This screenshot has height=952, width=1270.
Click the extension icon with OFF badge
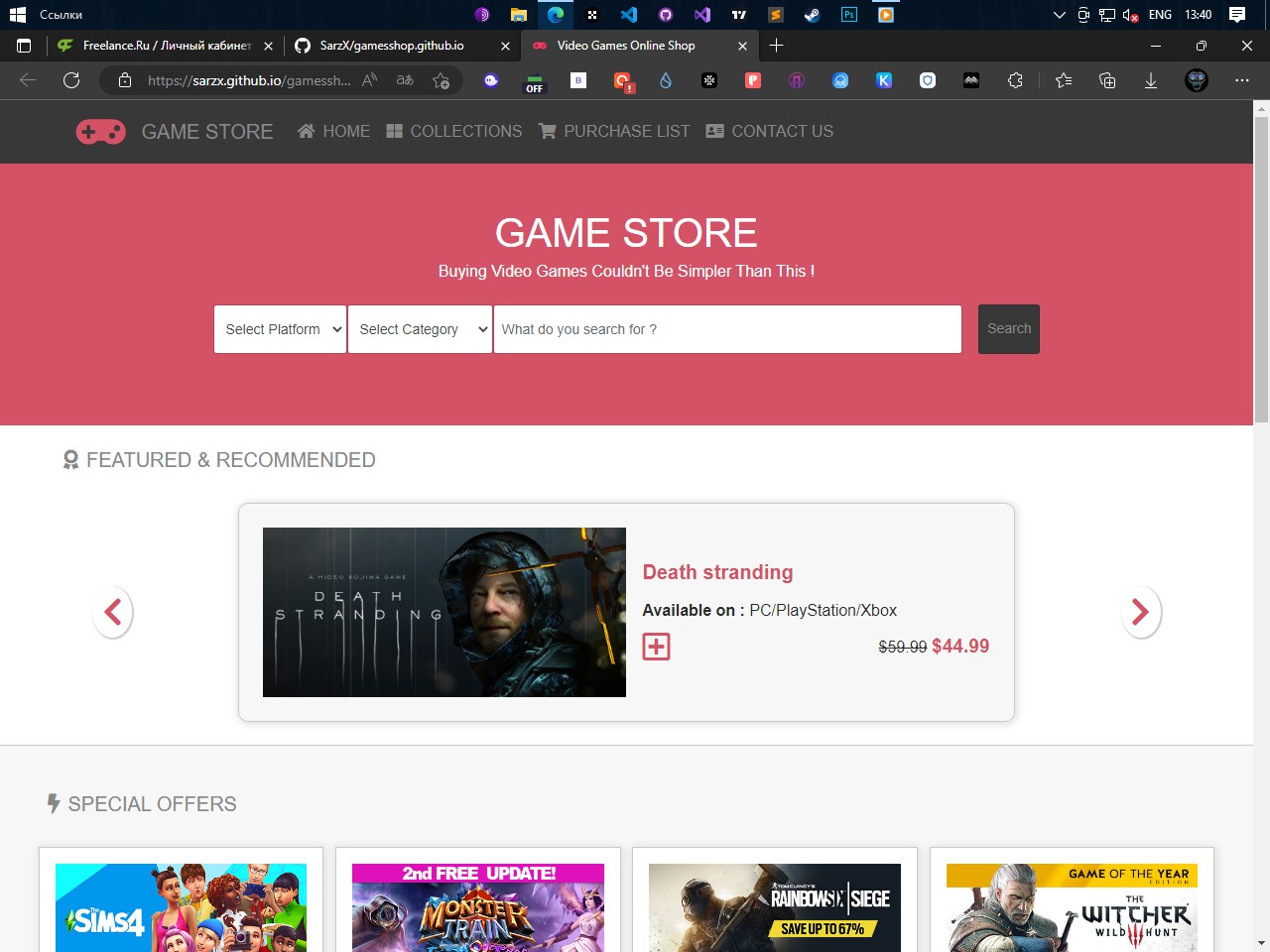coord(535,82)
